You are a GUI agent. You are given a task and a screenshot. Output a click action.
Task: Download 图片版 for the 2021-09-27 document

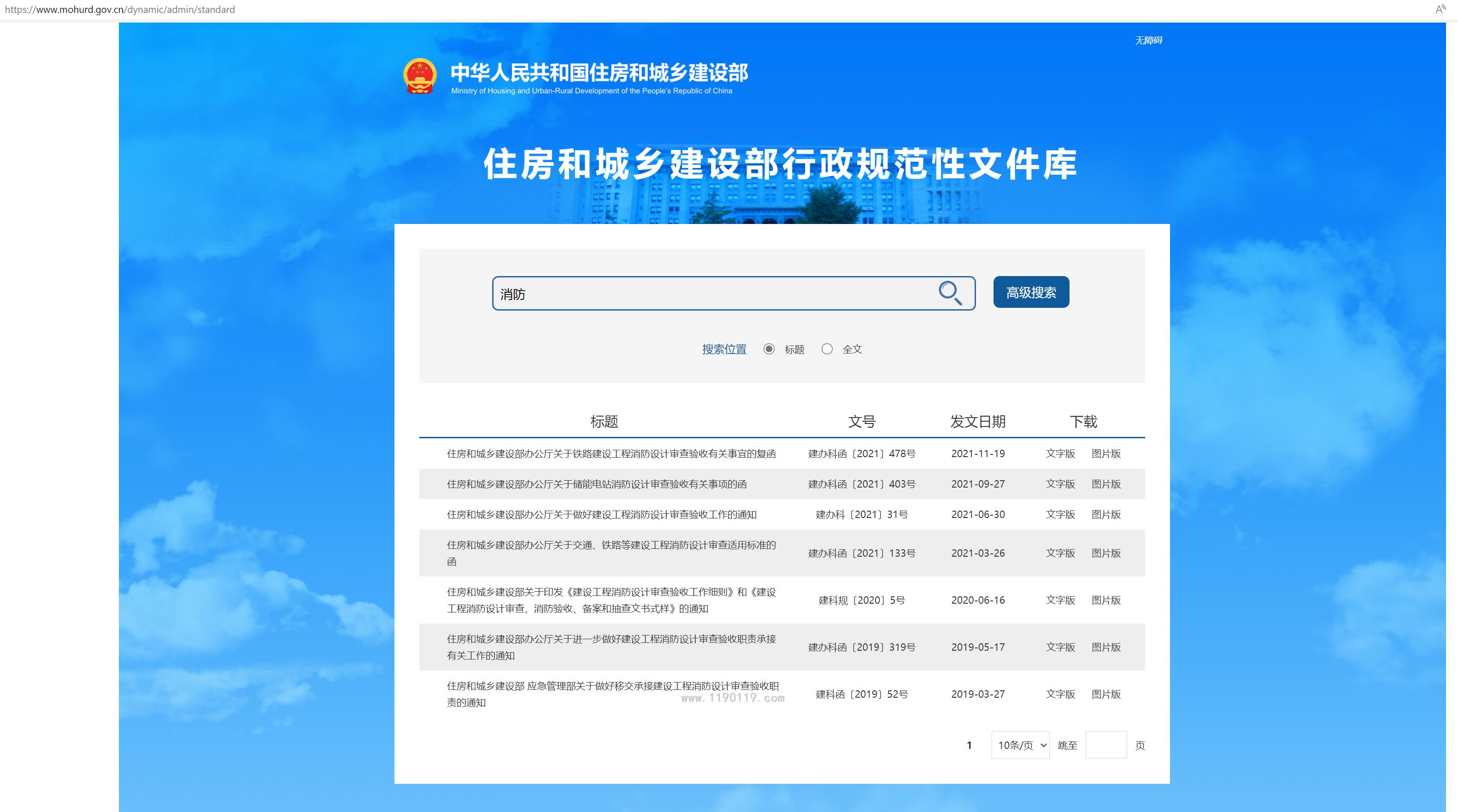tap(1106, 484)
